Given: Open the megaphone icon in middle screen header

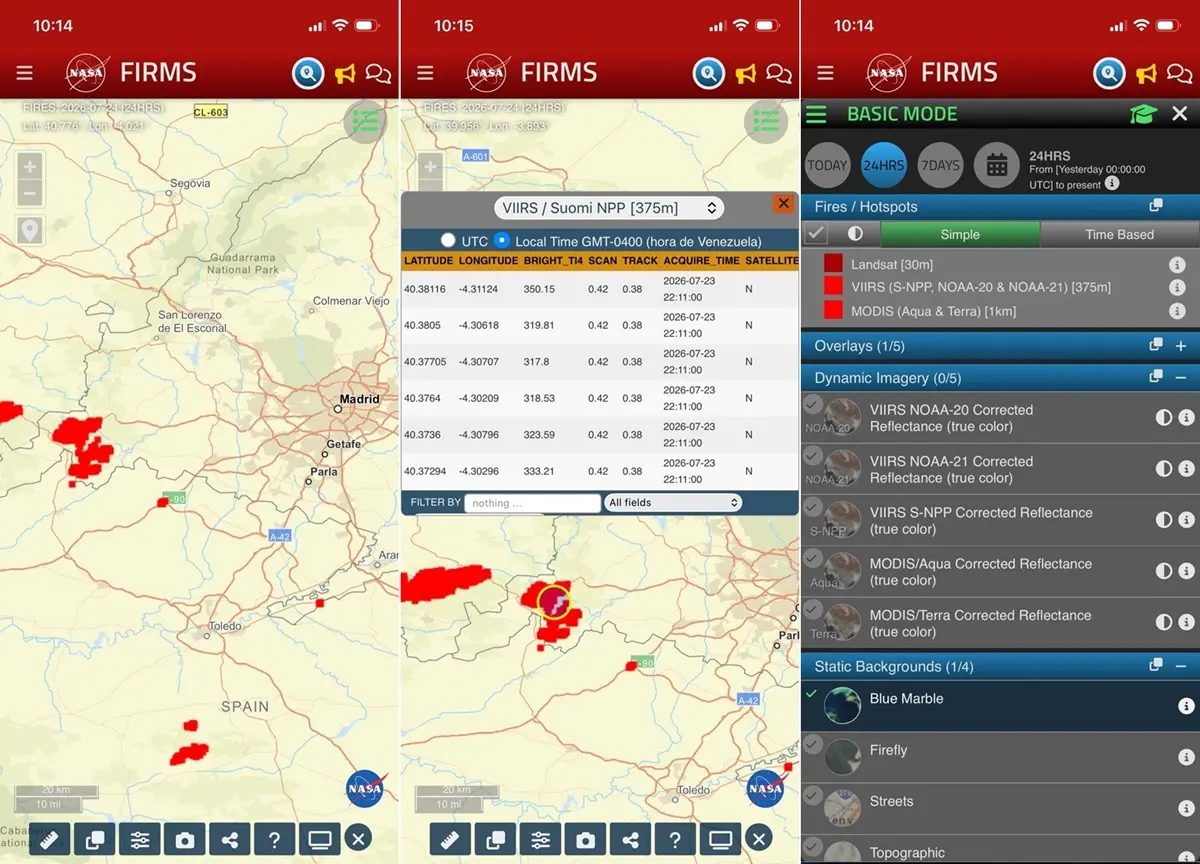Looking at the screenshot, I should point(745,74).
